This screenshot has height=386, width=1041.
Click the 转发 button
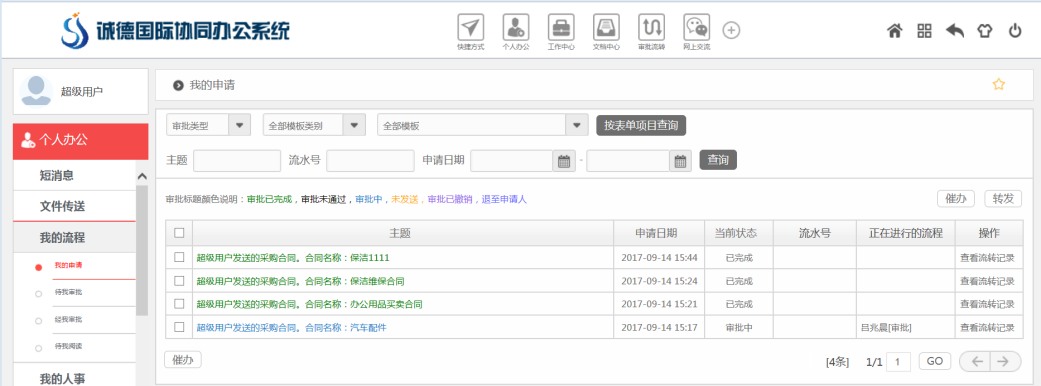pyautogui.click(x=1002, y=199)
